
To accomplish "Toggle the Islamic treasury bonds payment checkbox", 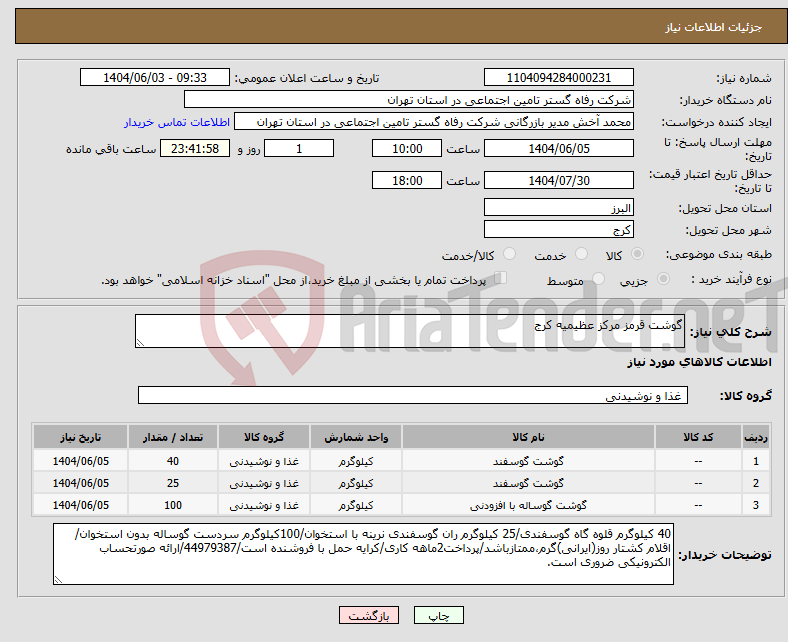I will [x=501, y=278].
